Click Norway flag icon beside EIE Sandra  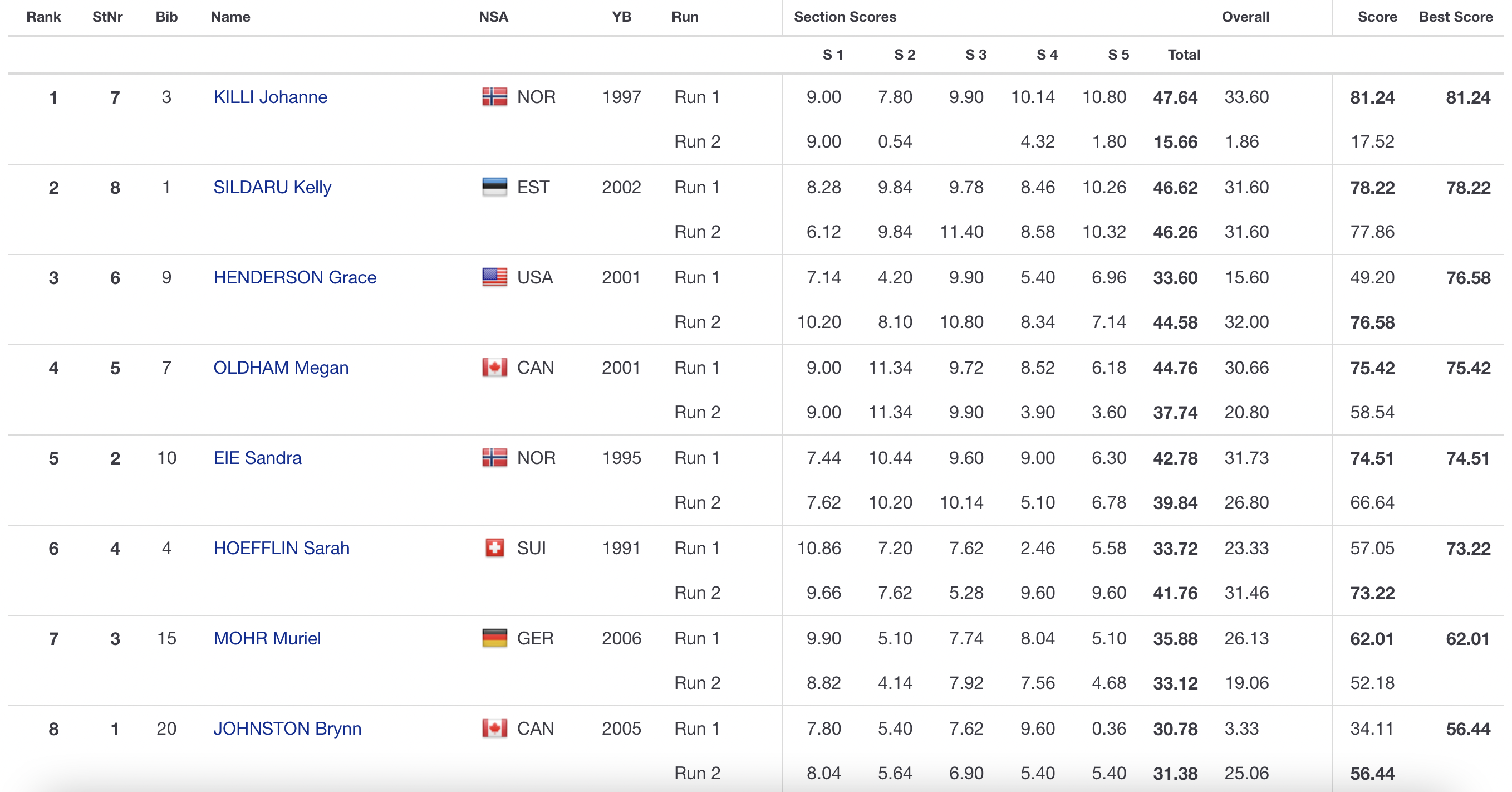click(x=494, y=458)
